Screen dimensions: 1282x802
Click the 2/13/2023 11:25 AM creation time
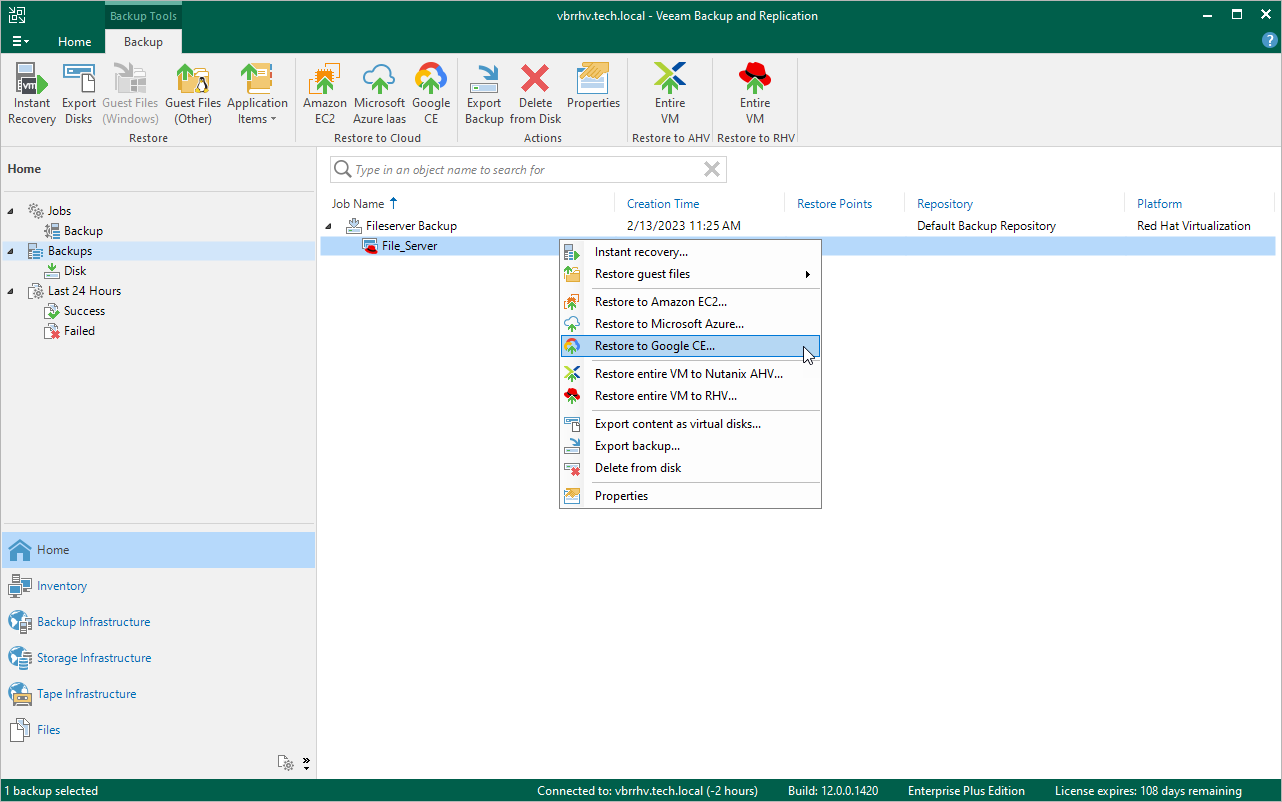pyautogui.click(x=684, y=226)
